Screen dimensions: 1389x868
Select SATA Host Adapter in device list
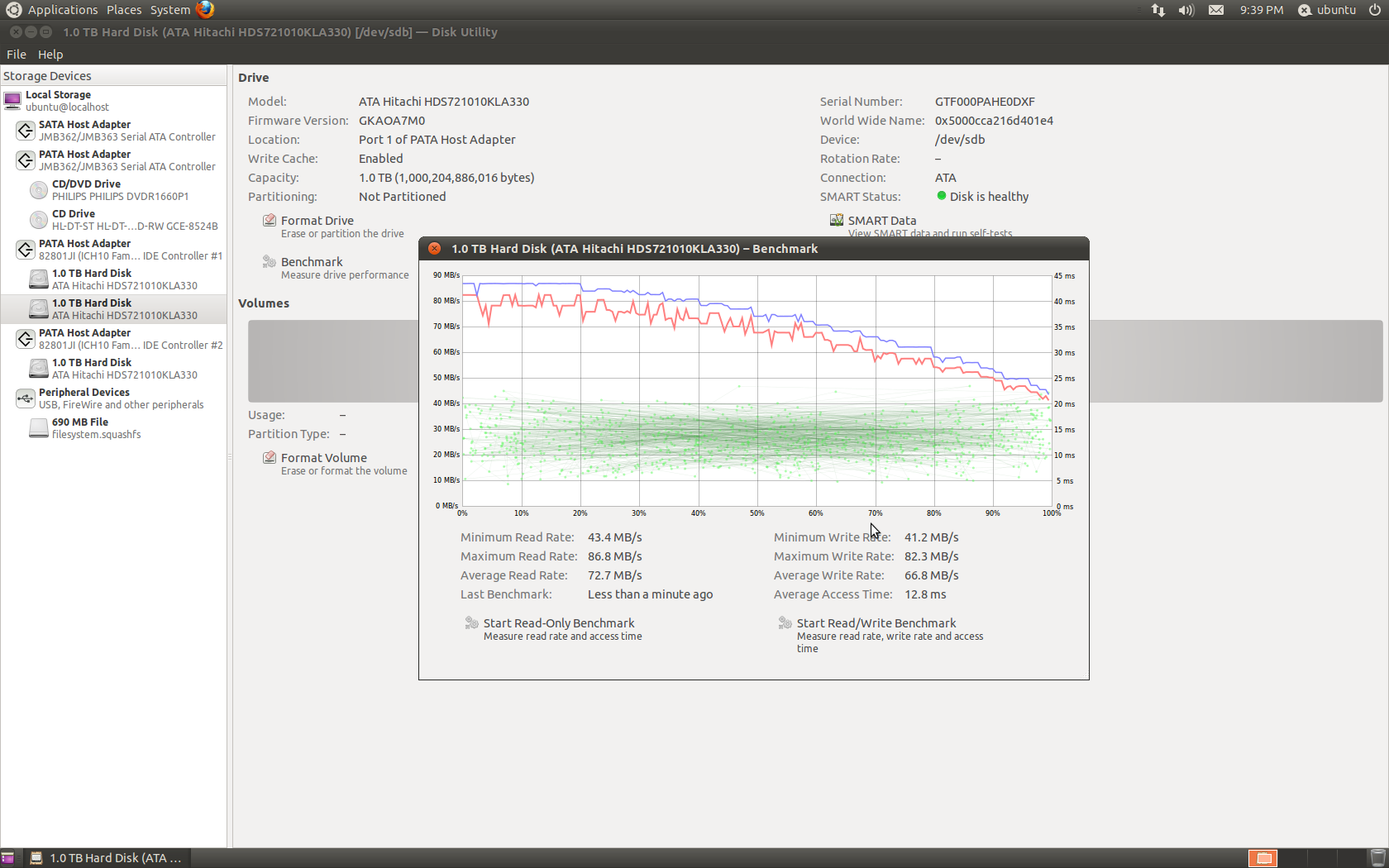pos(113,131)
